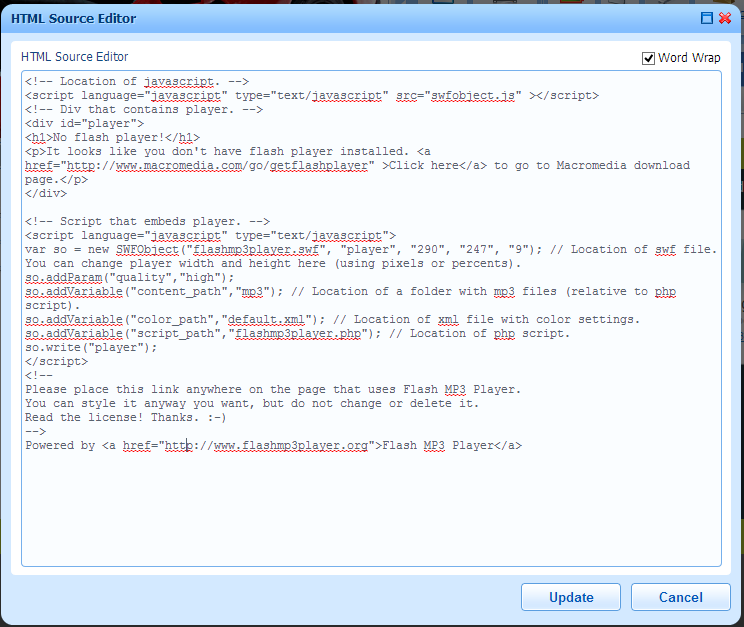Click the "Location of javascript" comment line

click(x=137, y=82)
